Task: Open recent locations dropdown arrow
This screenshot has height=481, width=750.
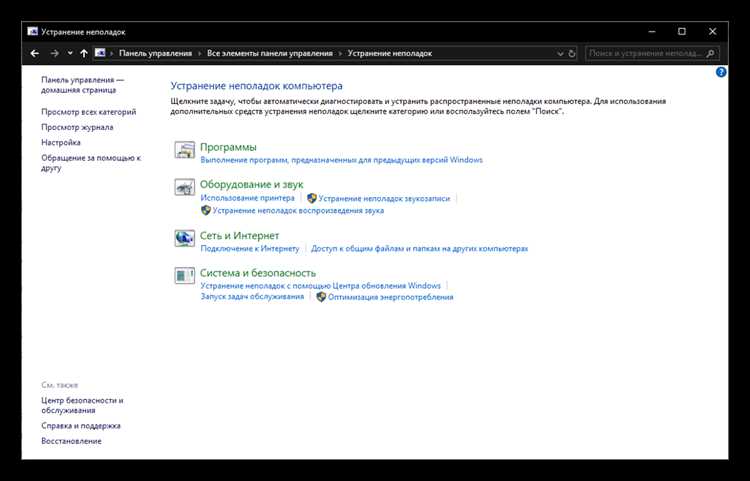Action: tap(70, 53)
